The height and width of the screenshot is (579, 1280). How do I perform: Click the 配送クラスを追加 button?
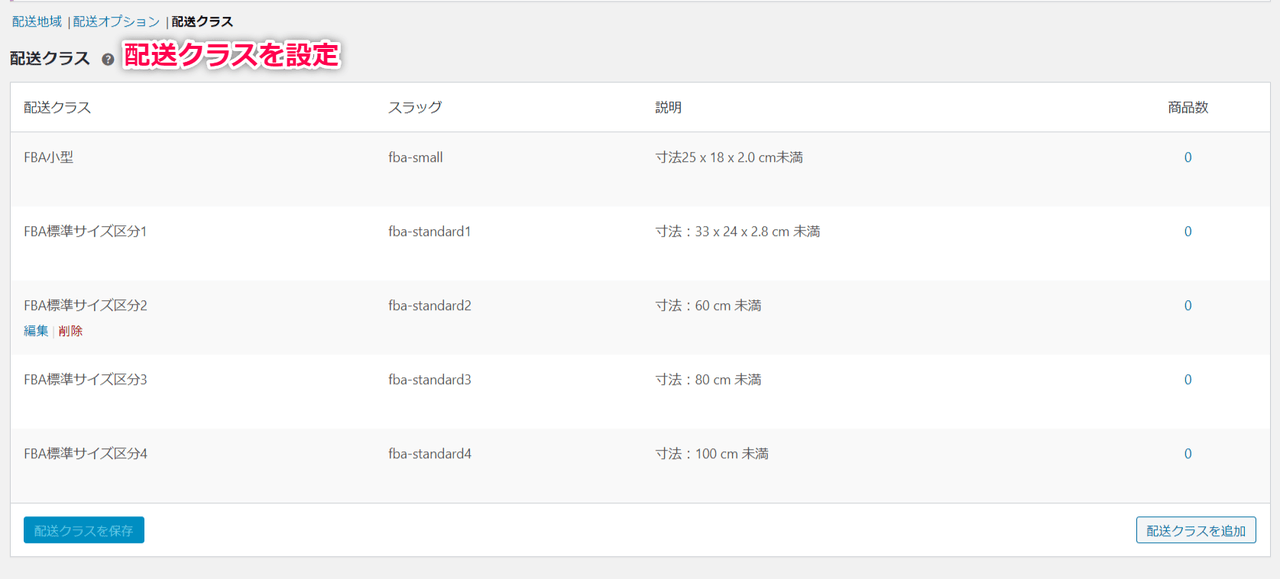click(x=1196, y=530)
